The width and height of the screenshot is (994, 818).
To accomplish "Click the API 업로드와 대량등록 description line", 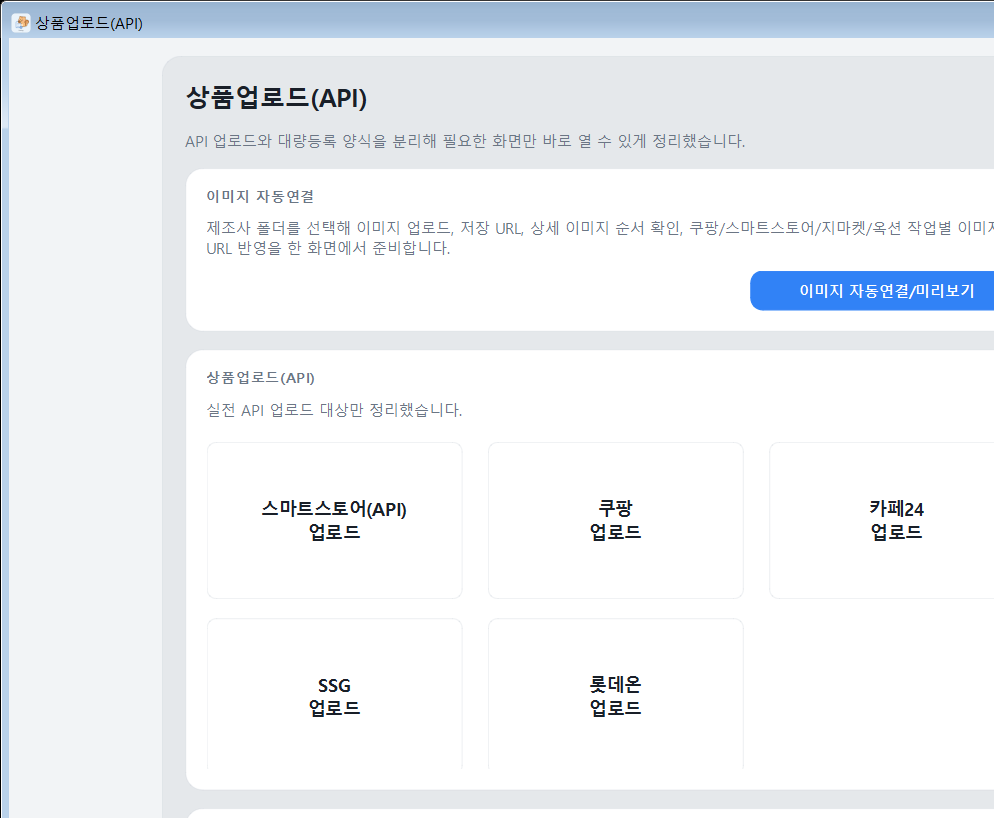I will tap(465, 141).
